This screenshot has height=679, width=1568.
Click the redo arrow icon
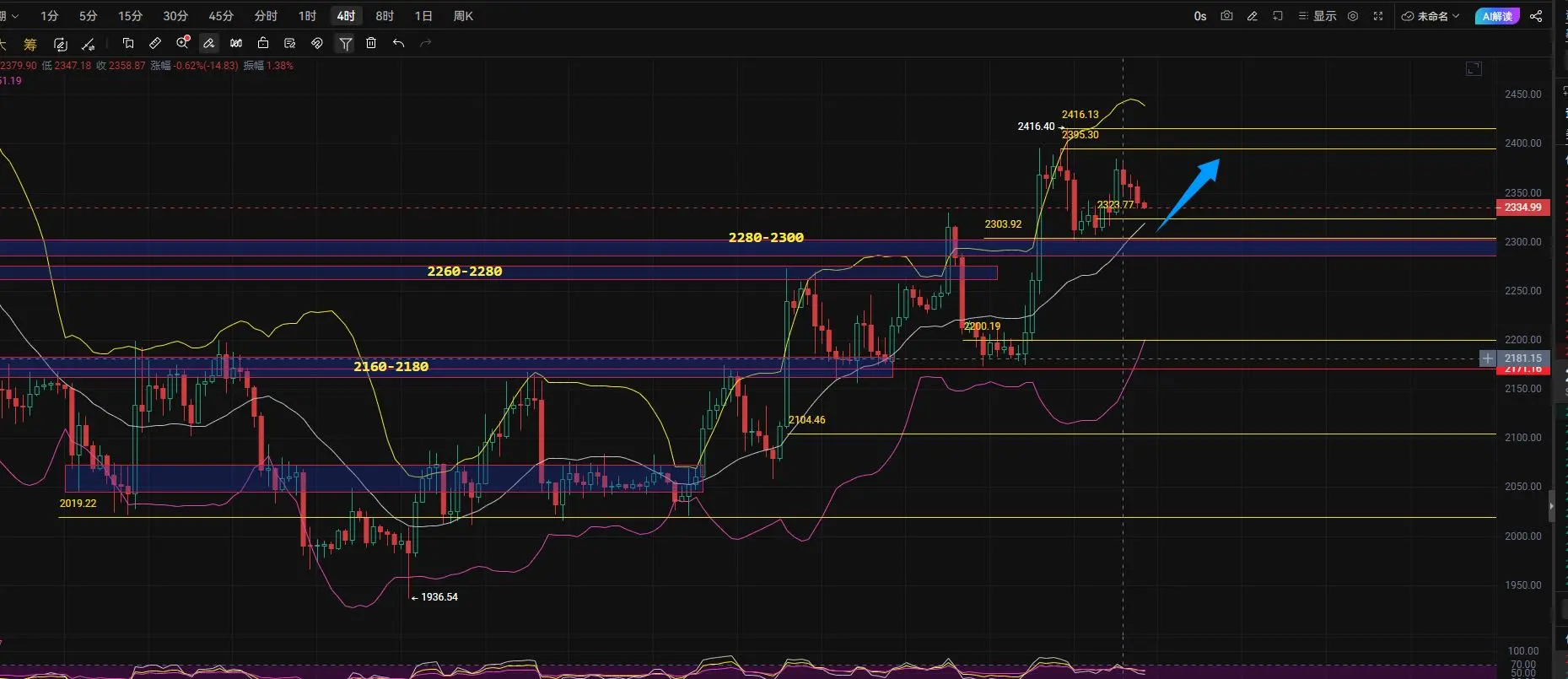[426, 43]
